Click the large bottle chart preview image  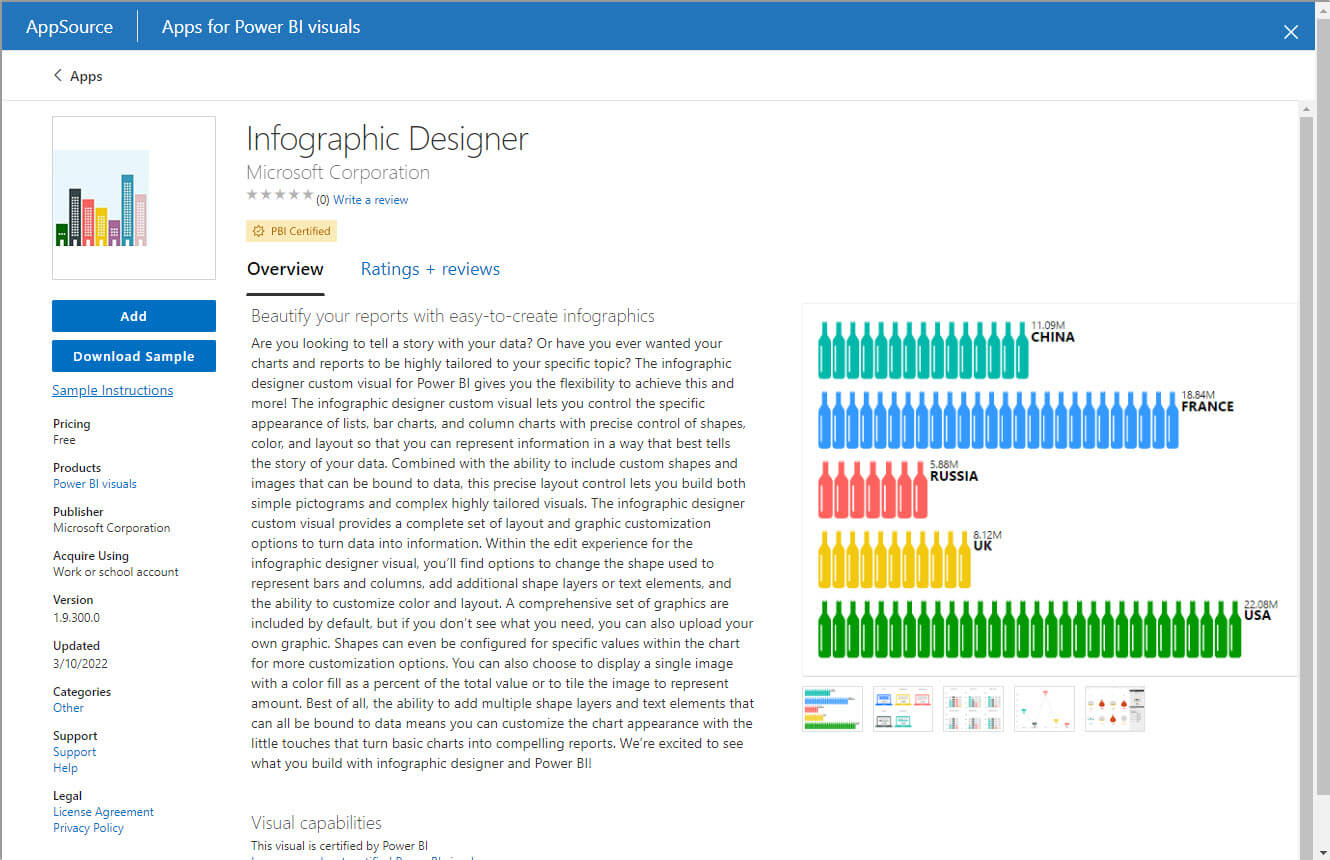(1049, 490)
